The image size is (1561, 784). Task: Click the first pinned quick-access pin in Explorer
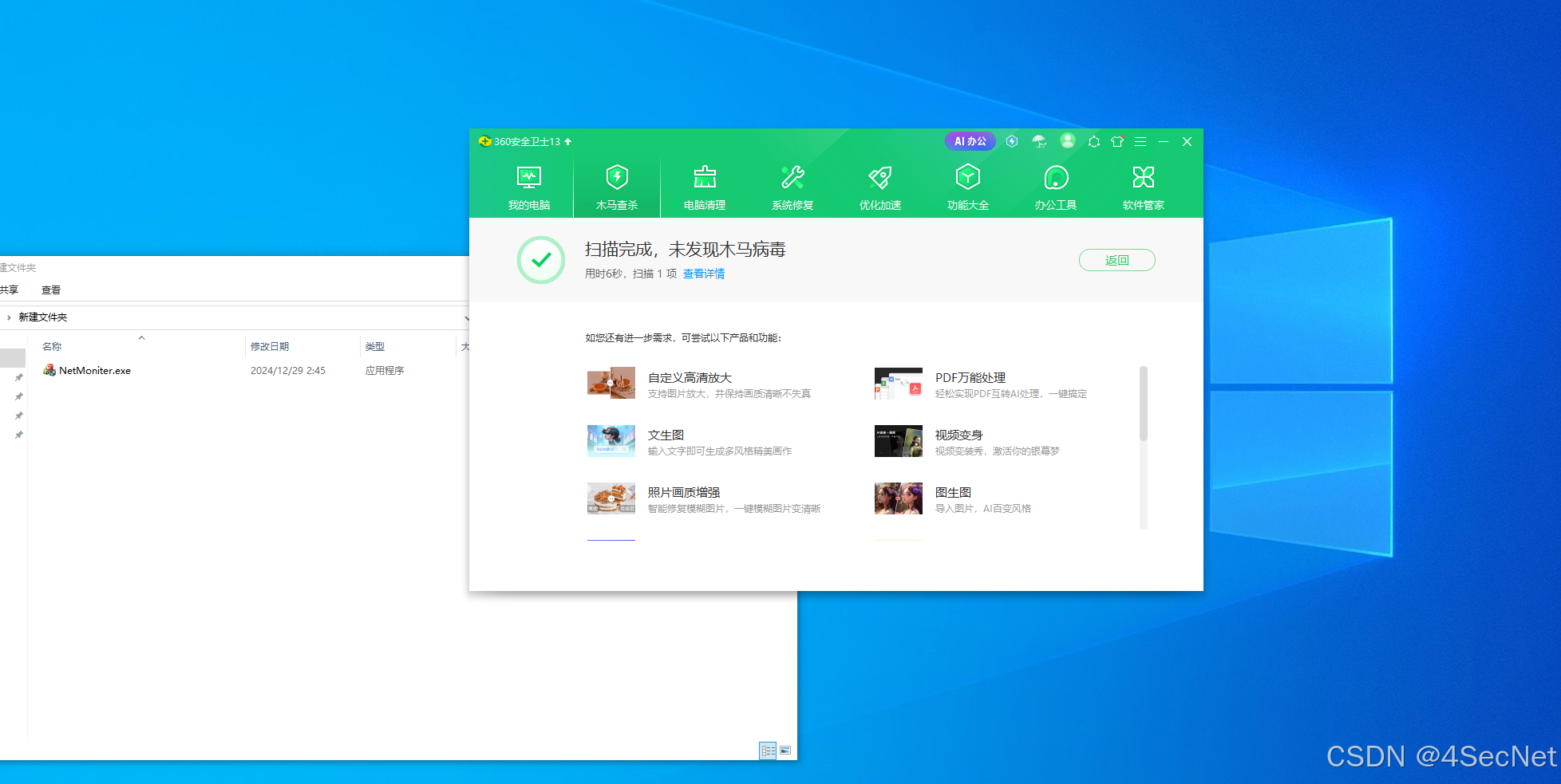point(18,377)
